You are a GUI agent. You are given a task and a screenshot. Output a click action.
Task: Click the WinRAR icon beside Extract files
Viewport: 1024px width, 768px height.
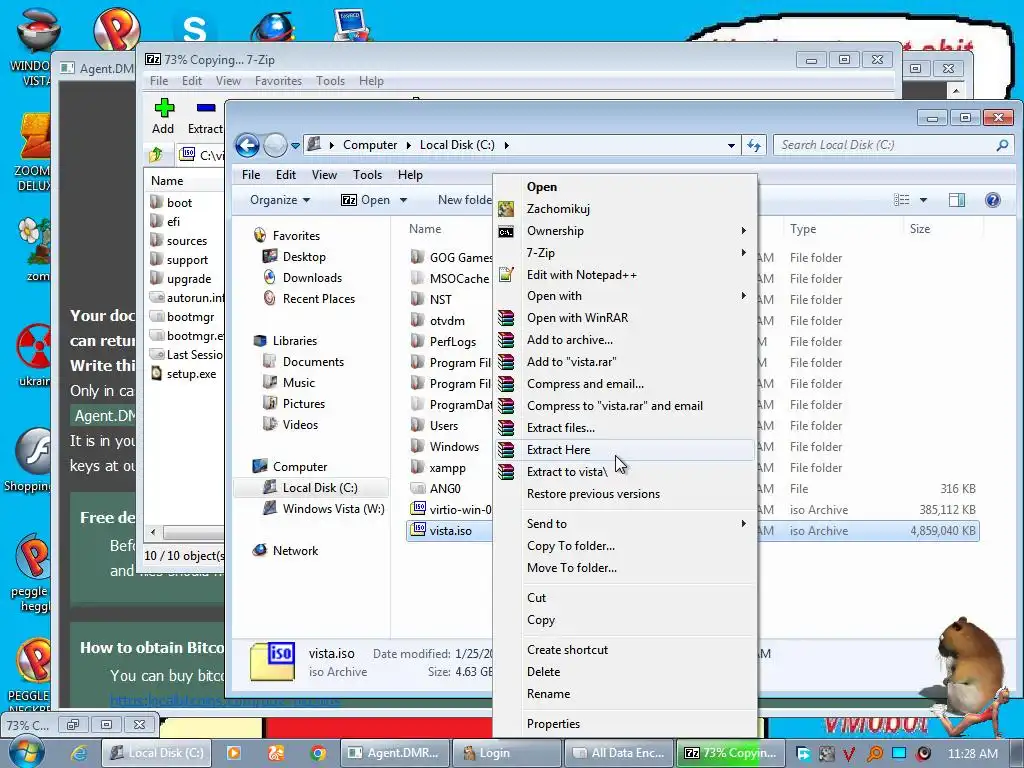point(506,428)
